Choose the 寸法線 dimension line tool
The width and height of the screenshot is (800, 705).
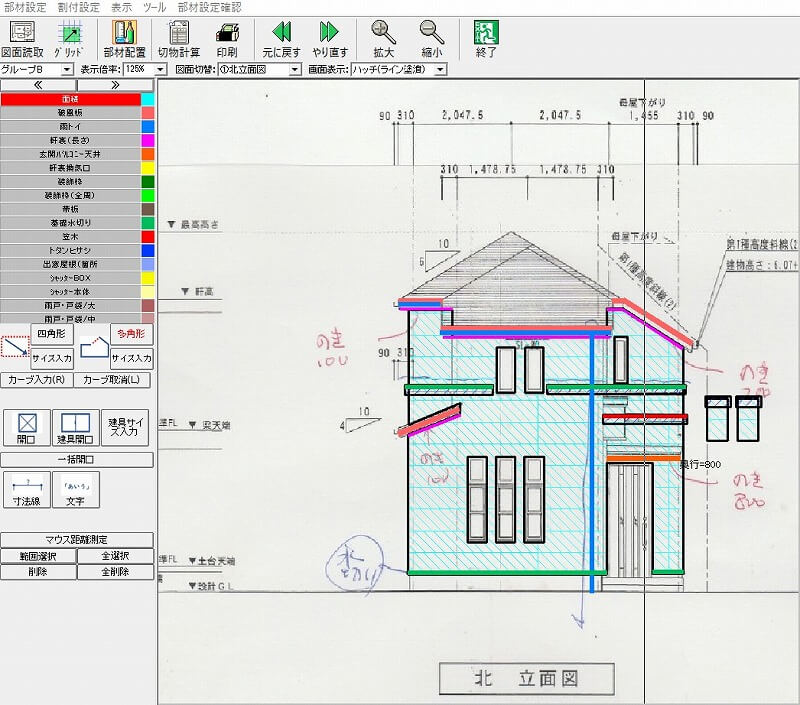(x=27, y=490)
